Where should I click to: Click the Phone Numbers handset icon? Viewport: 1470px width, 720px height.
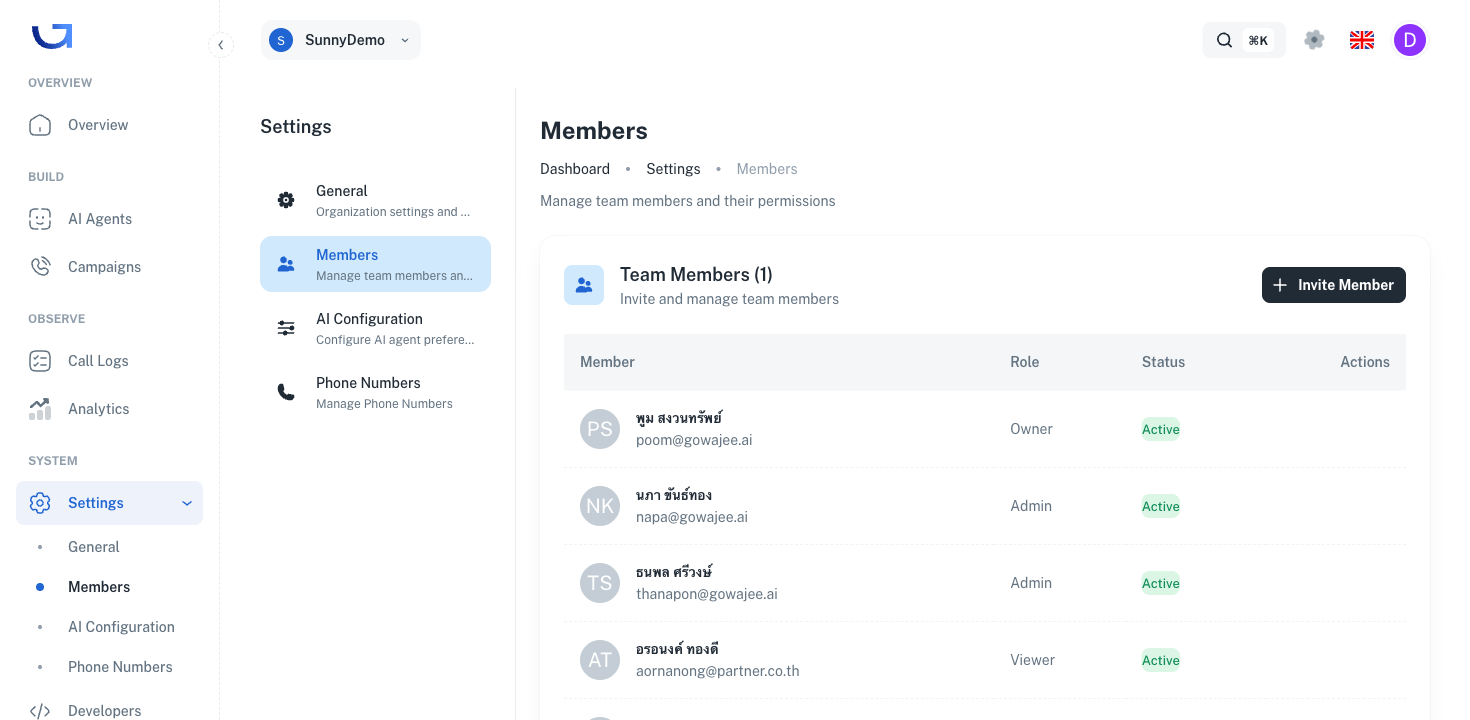pos(286,392)
